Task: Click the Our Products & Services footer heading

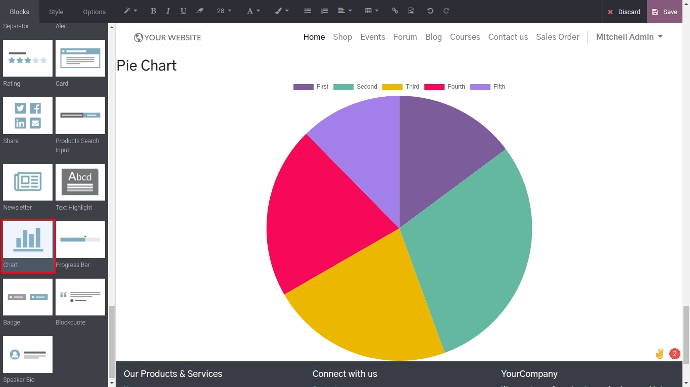Action: (173, 374)
